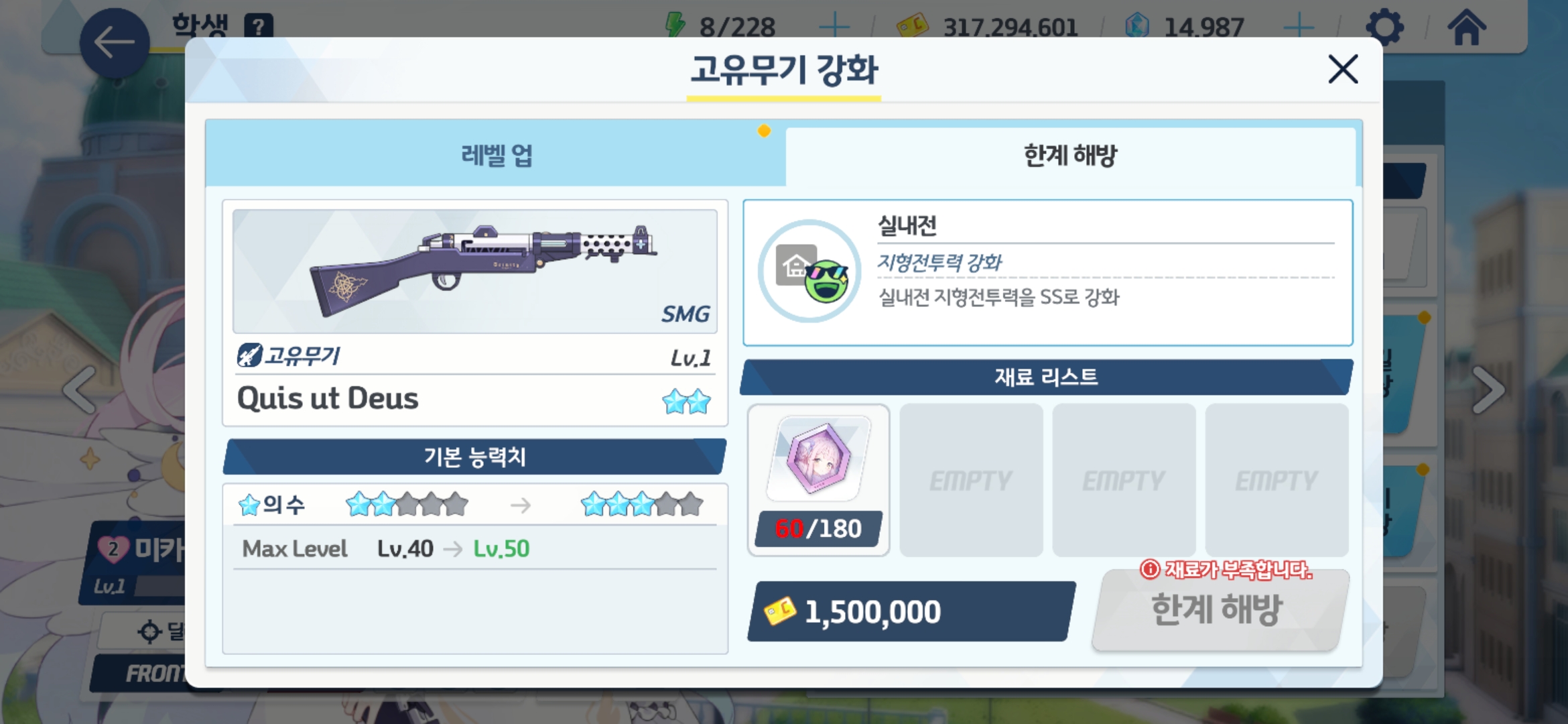Tap the 60/180 eleph count label
The width and height of the screenshot is (1568, 724).
818,529
